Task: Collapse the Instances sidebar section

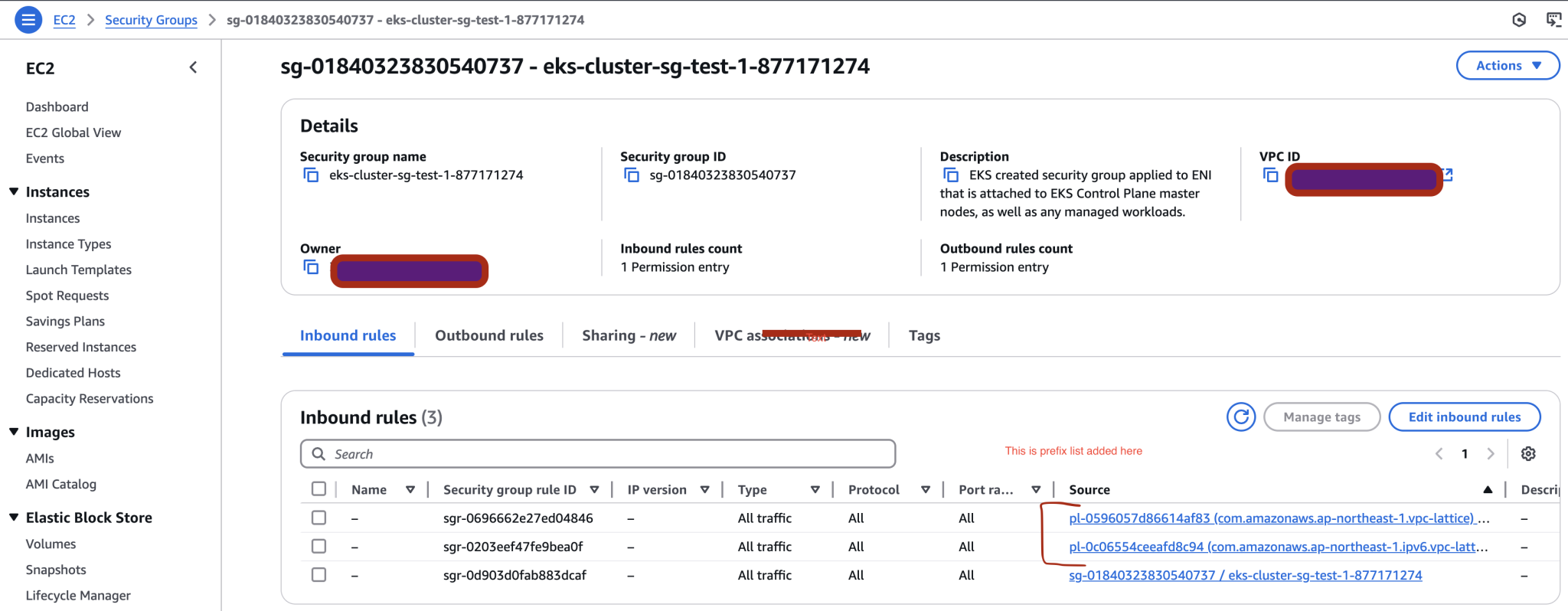Action: point(14,191)
